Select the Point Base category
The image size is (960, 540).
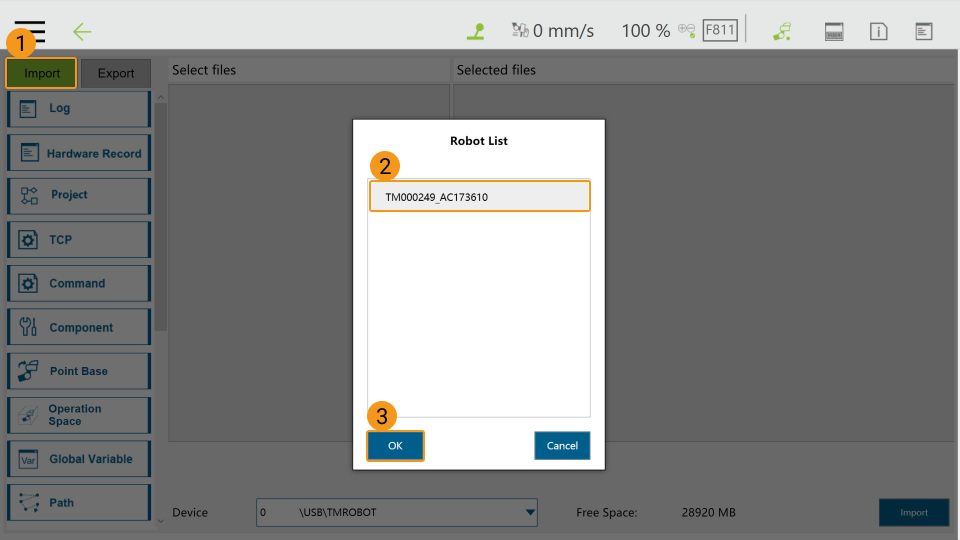[79, 371]
